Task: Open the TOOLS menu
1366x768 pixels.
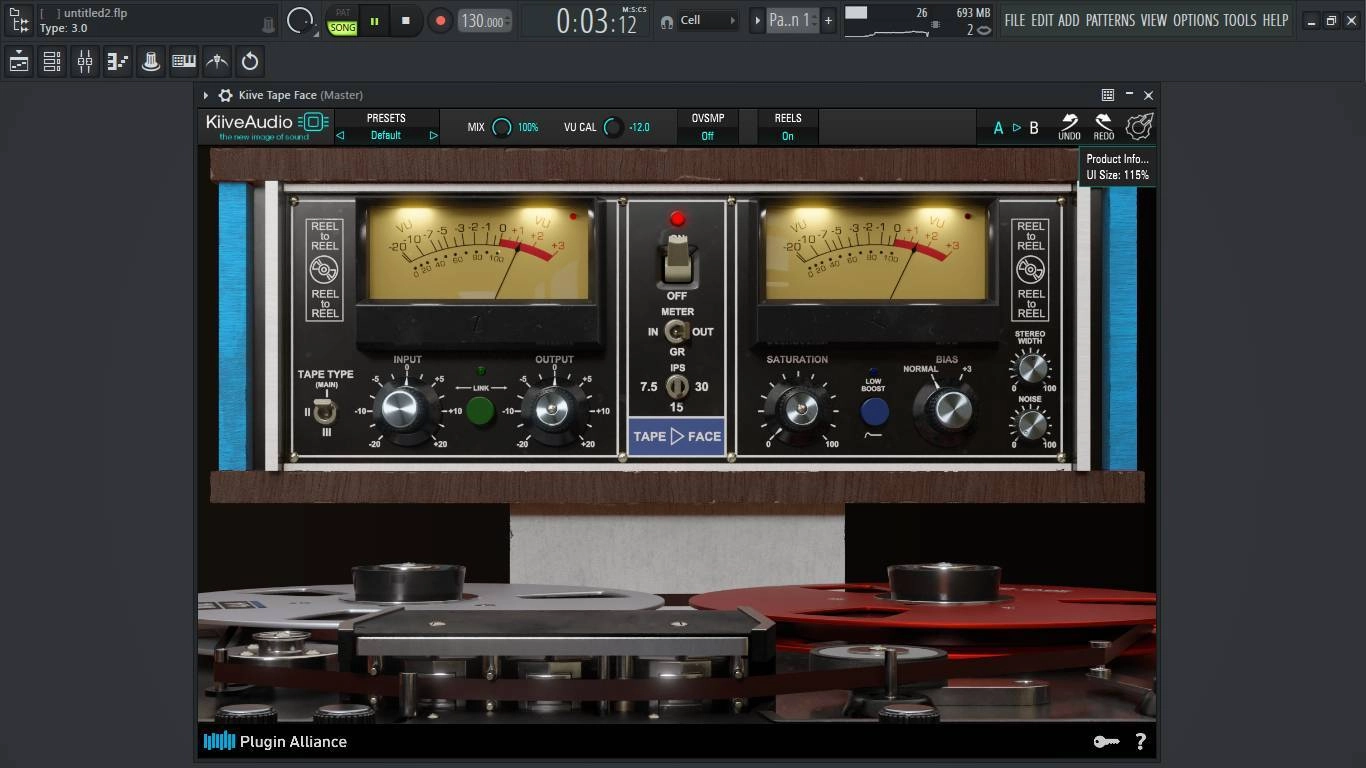Action: point(1240,20)
